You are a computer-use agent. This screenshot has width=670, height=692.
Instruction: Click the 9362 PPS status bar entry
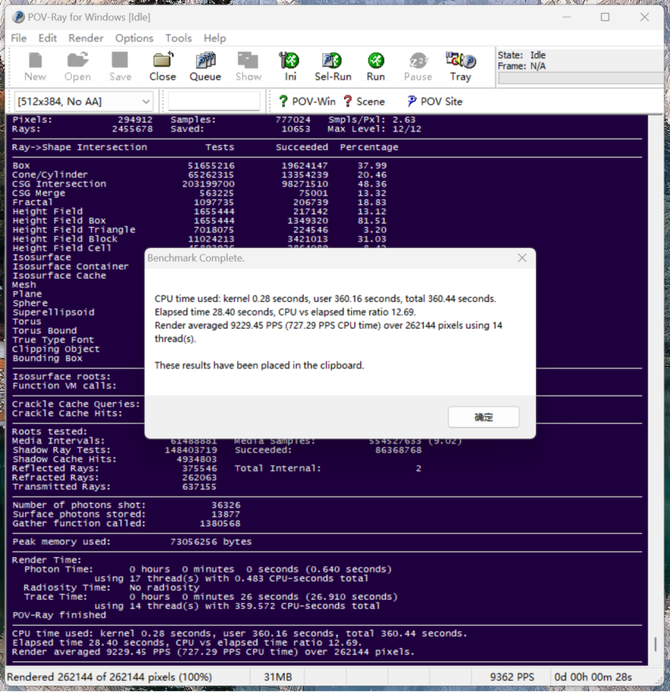512,677
